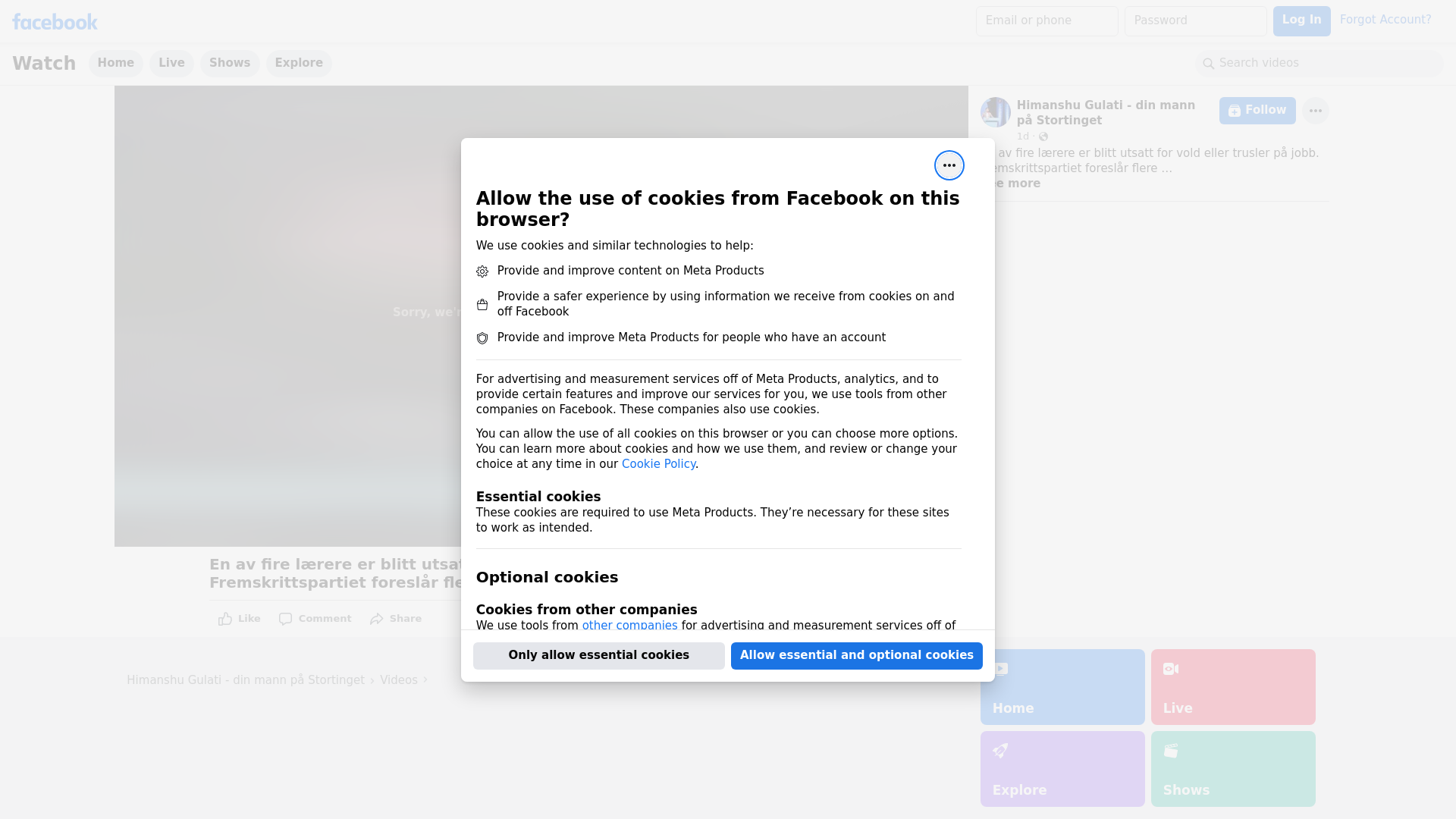Click the Facebook logo
Image resolution: width=1456 pixels, height=819 pixels.
click(x=55, y=22)
